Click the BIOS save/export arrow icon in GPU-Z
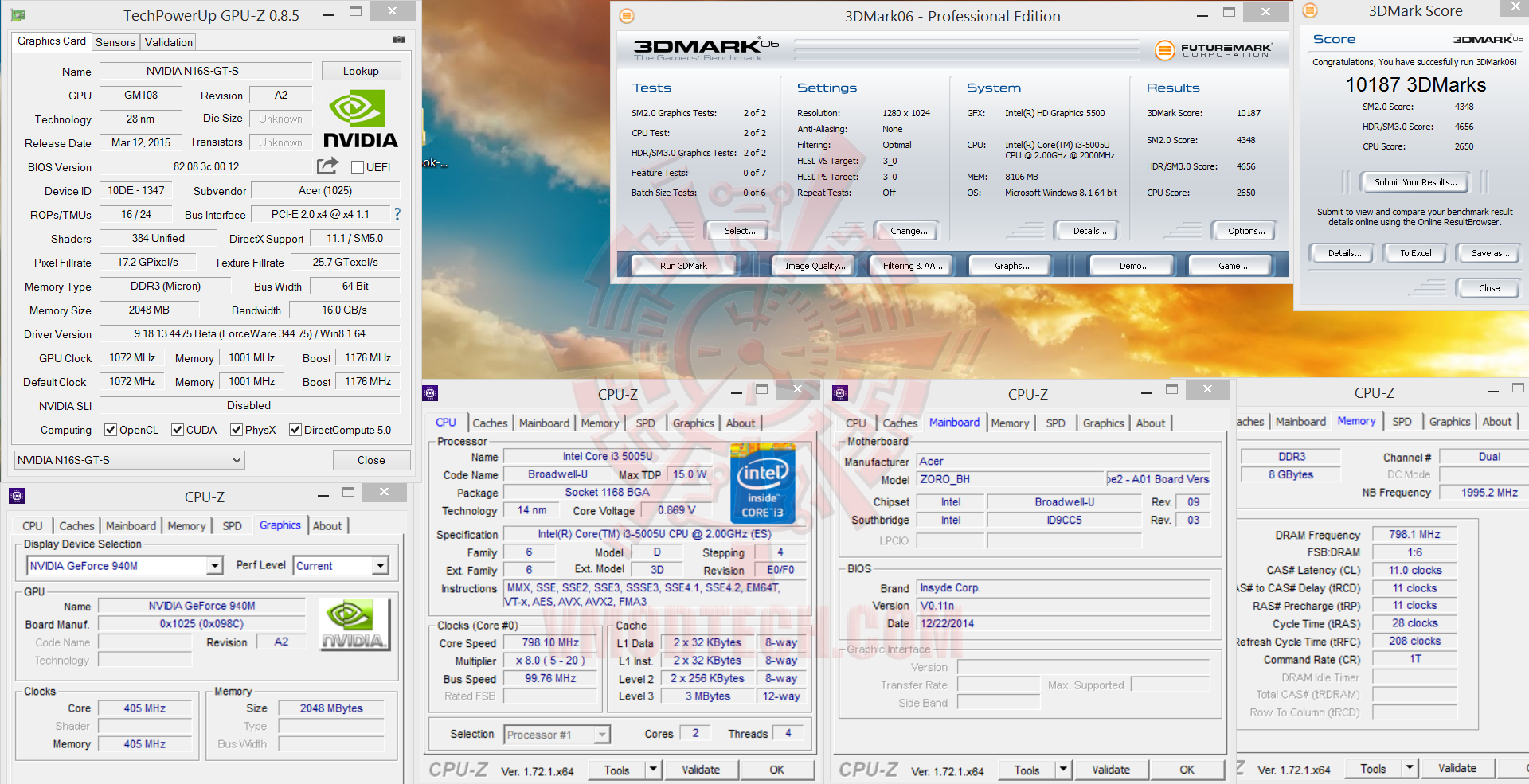This screenshot has width=1529, height=784. (x=327, y=166)
